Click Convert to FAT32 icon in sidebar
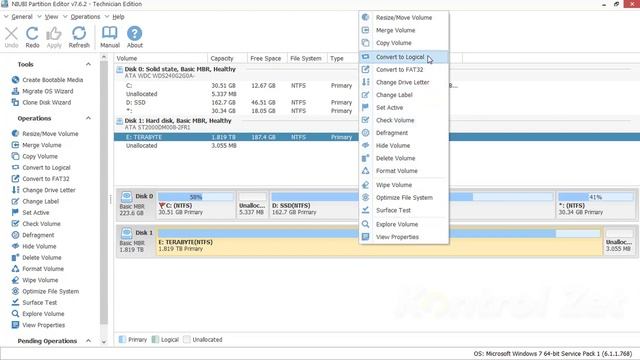The height and width of the screenshot is (360, 640). click(x=16, y=178)
